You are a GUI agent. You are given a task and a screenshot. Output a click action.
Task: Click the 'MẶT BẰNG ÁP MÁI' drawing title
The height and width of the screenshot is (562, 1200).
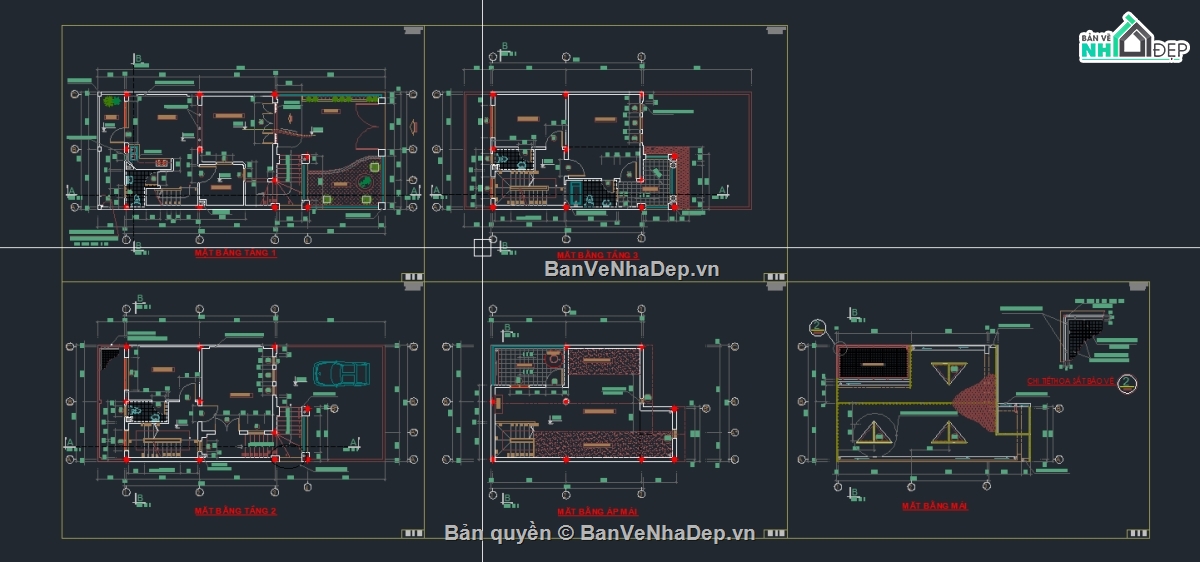(597, 511)
